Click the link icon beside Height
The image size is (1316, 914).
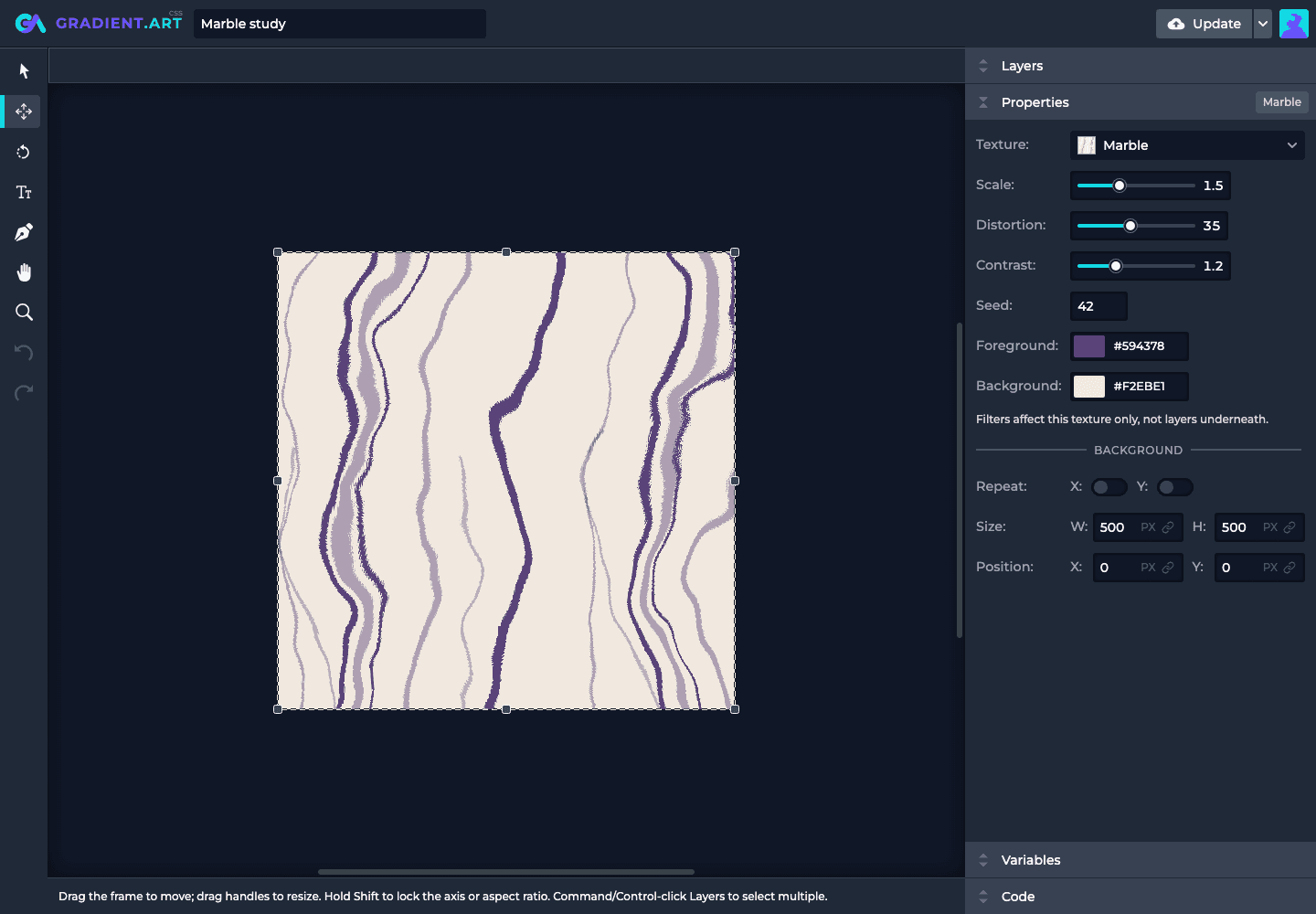[x=1289, y=527]
